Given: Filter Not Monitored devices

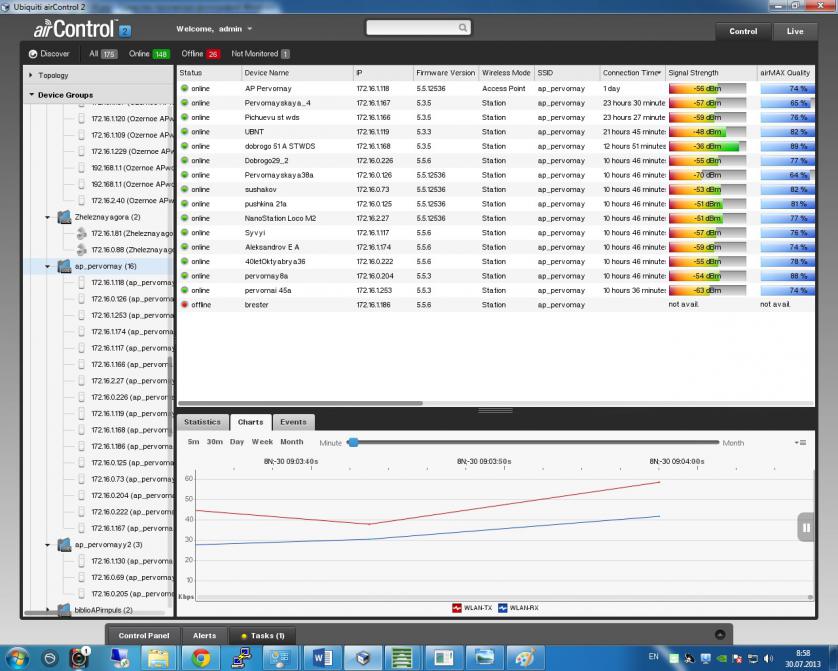Looking at the screenshot, I should 260,53.
